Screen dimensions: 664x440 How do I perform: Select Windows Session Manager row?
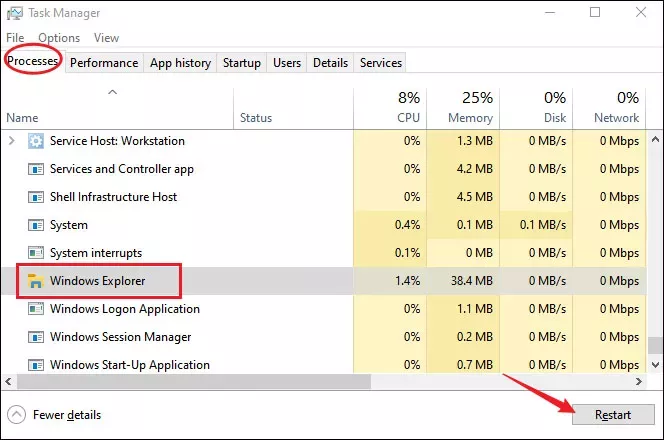point(324,337)
